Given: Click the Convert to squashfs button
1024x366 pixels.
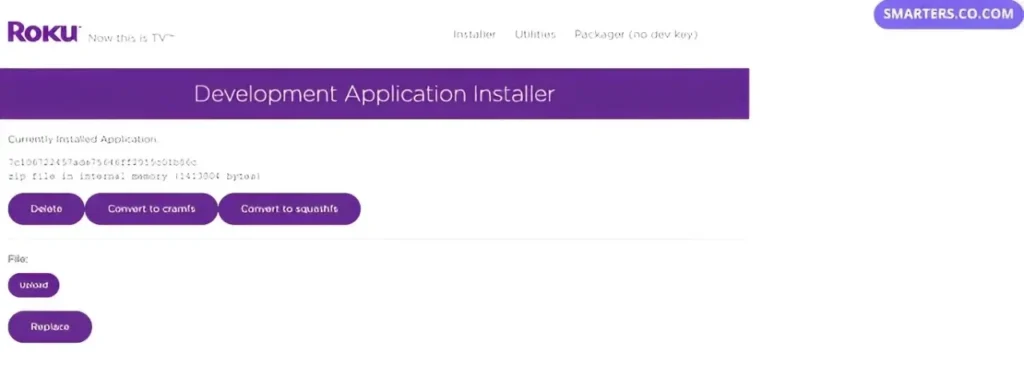Looking at the screenshot, I should tap(289, 209).
